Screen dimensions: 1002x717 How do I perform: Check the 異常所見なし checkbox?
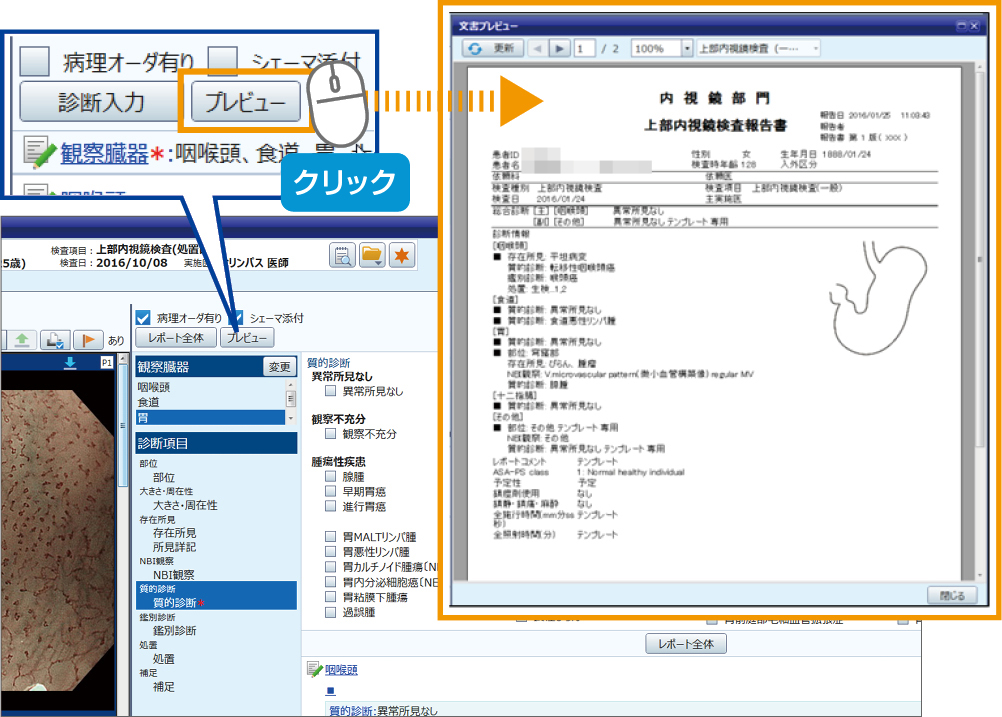pos(331,391)
